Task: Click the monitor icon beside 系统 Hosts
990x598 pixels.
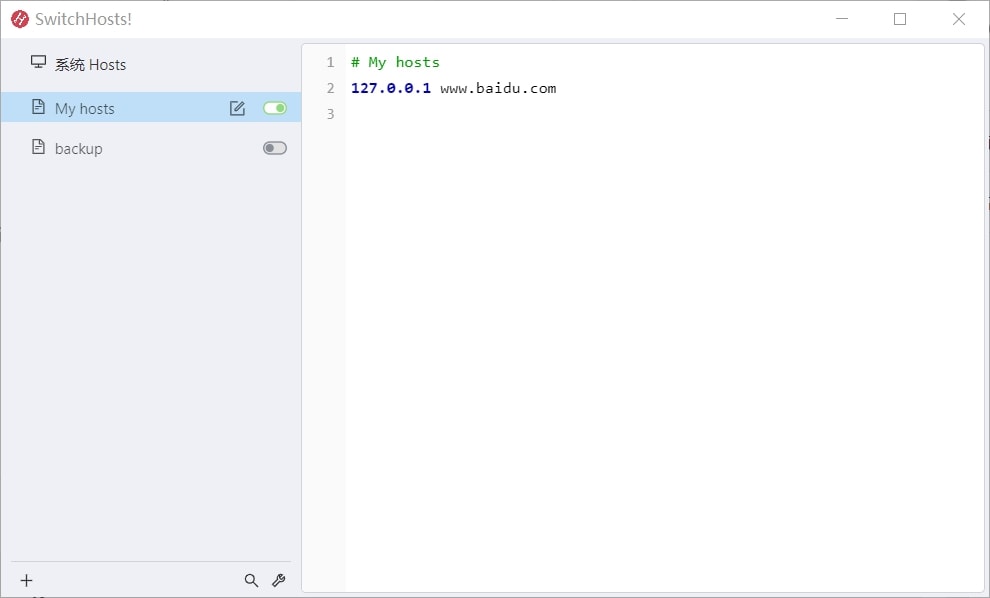Action: [39, 62]
